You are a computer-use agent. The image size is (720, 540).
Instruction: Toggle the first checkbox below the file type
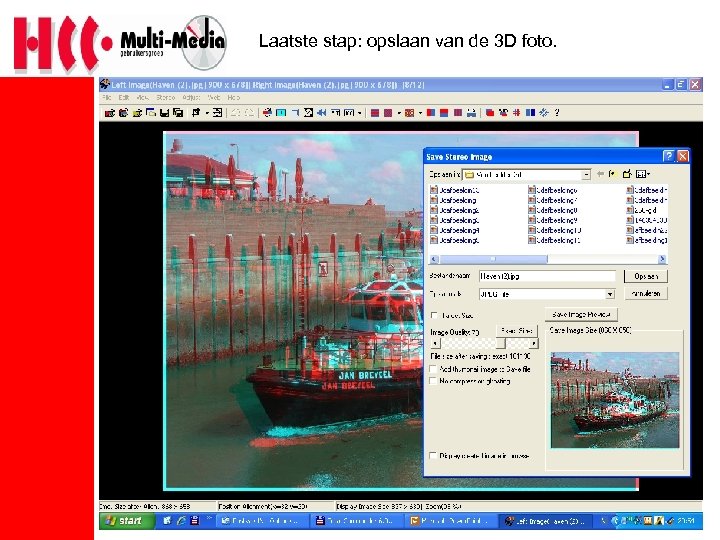point(434,315)
